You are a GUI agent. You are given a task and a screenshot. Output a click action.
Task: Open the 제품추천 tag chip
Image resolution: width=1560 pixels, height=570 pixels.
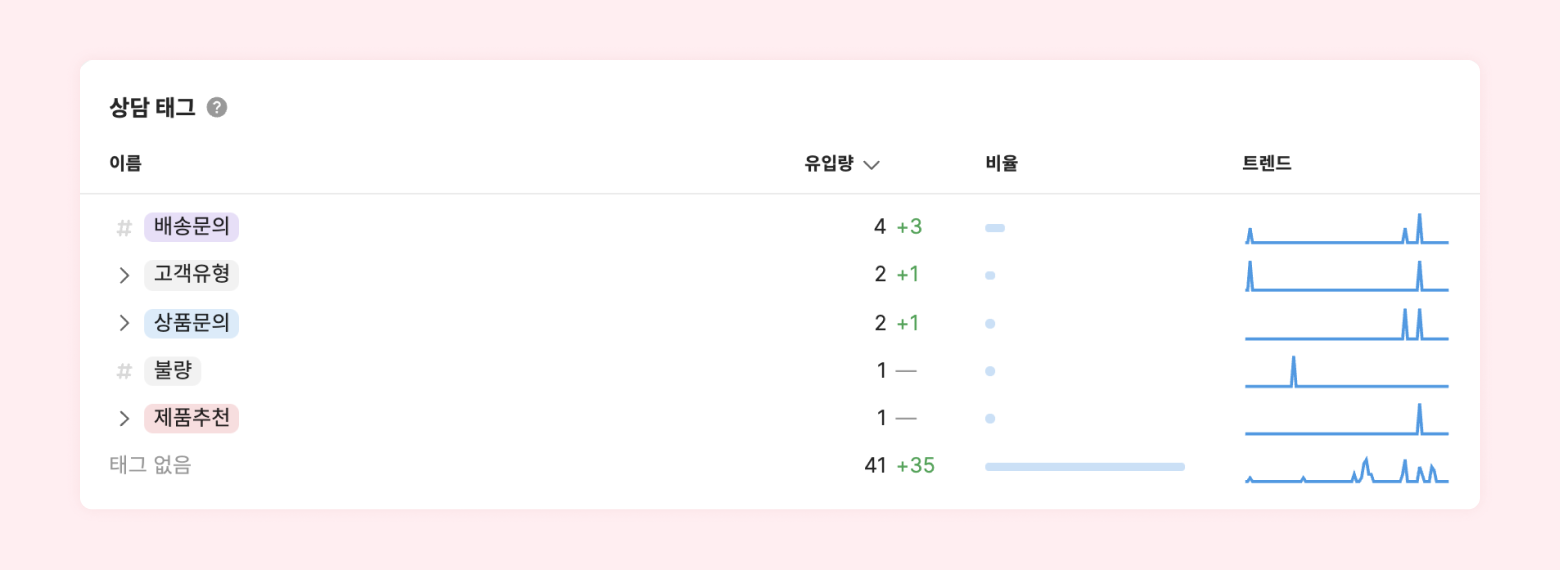click(x=191, y=418)
